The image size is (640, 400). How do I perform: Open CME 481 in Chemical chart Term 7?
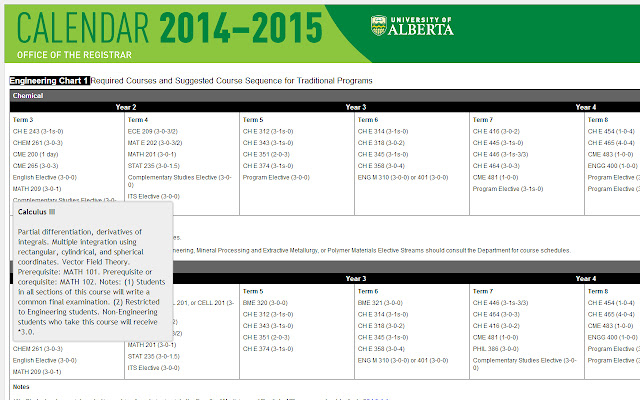pyautogui.click(x=496, y=177)
